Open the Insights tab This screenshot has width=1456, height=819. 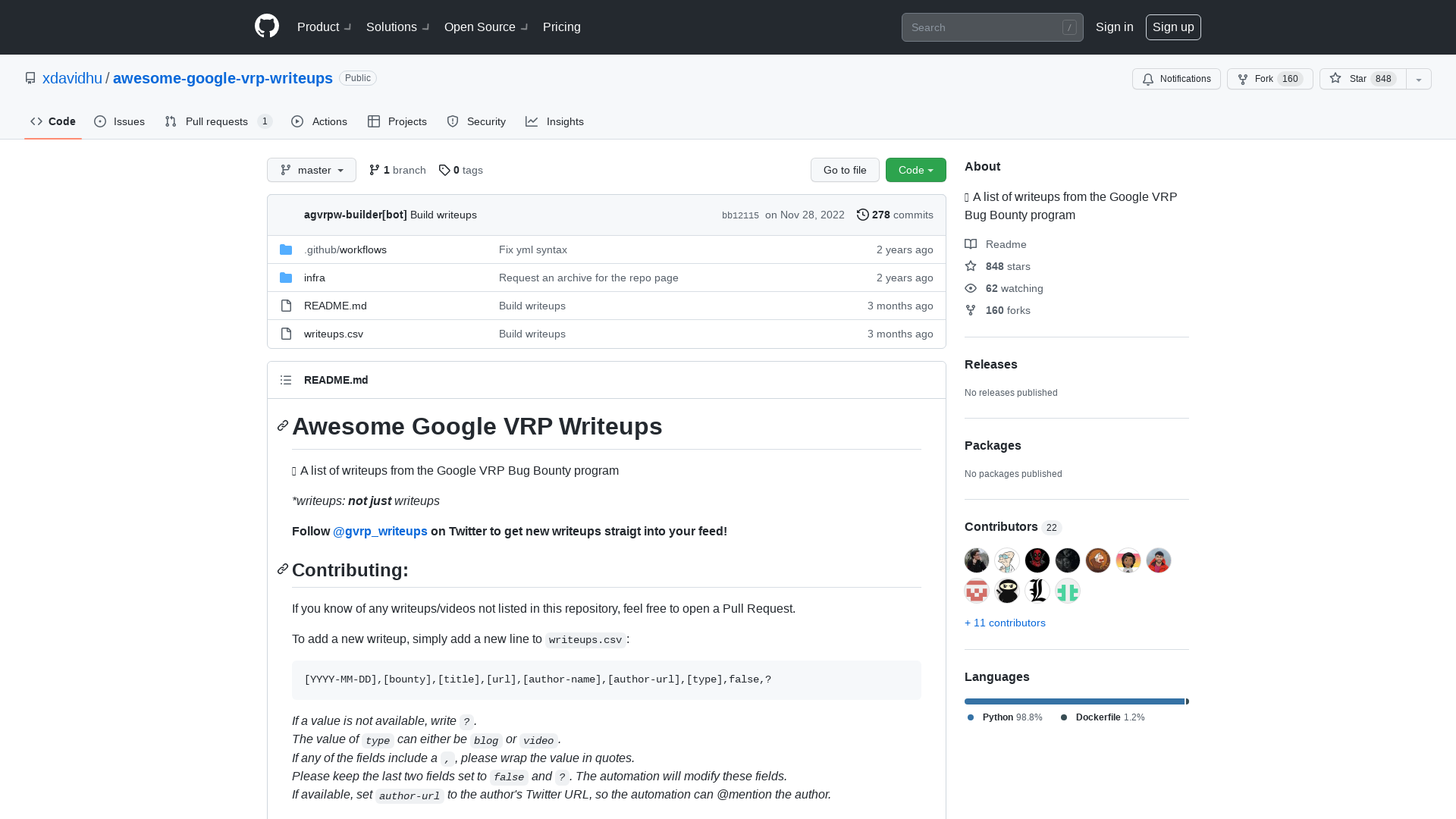(554, 121)
